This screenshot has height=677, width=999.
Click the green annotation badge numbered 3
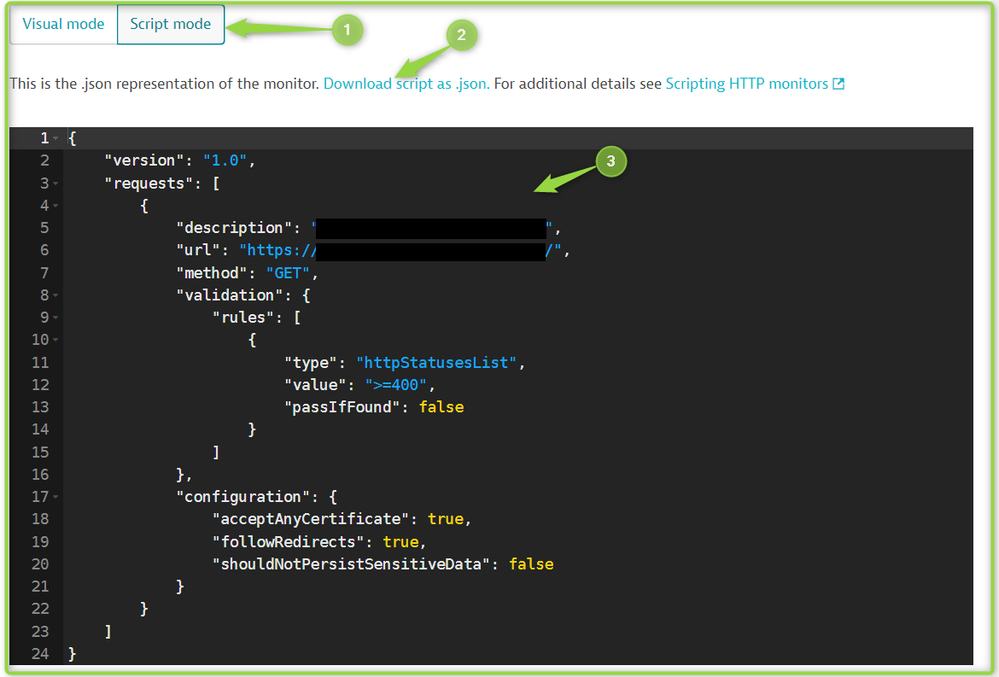611,160
